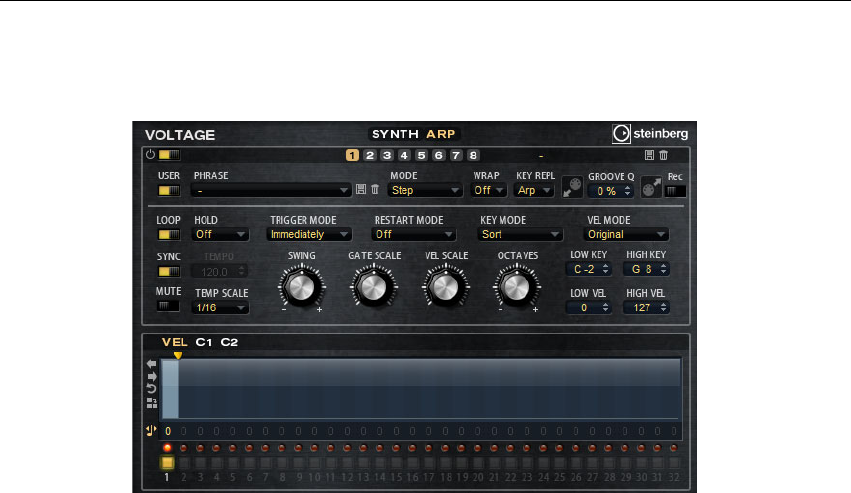
Task: Select the C2 controller lane tab
Action: [229, 342]
